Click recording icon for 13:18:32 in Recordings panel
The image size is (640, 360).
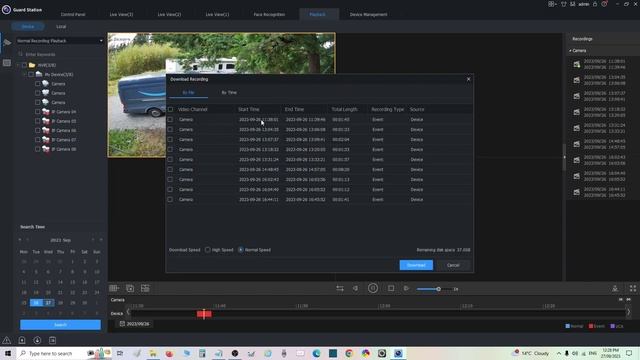point(576,112)
